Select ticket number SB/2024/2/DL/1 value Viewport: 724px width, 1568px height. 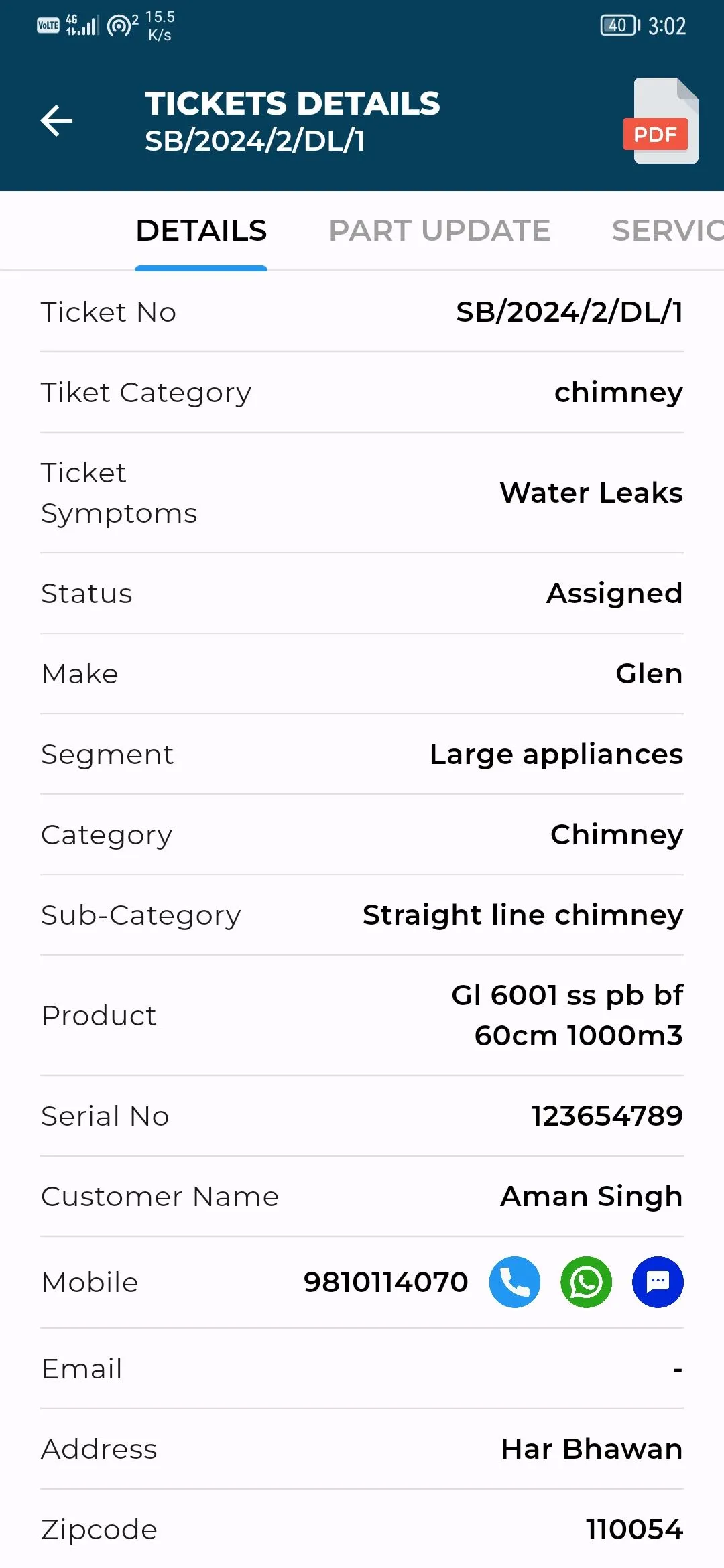click(569, 312)
